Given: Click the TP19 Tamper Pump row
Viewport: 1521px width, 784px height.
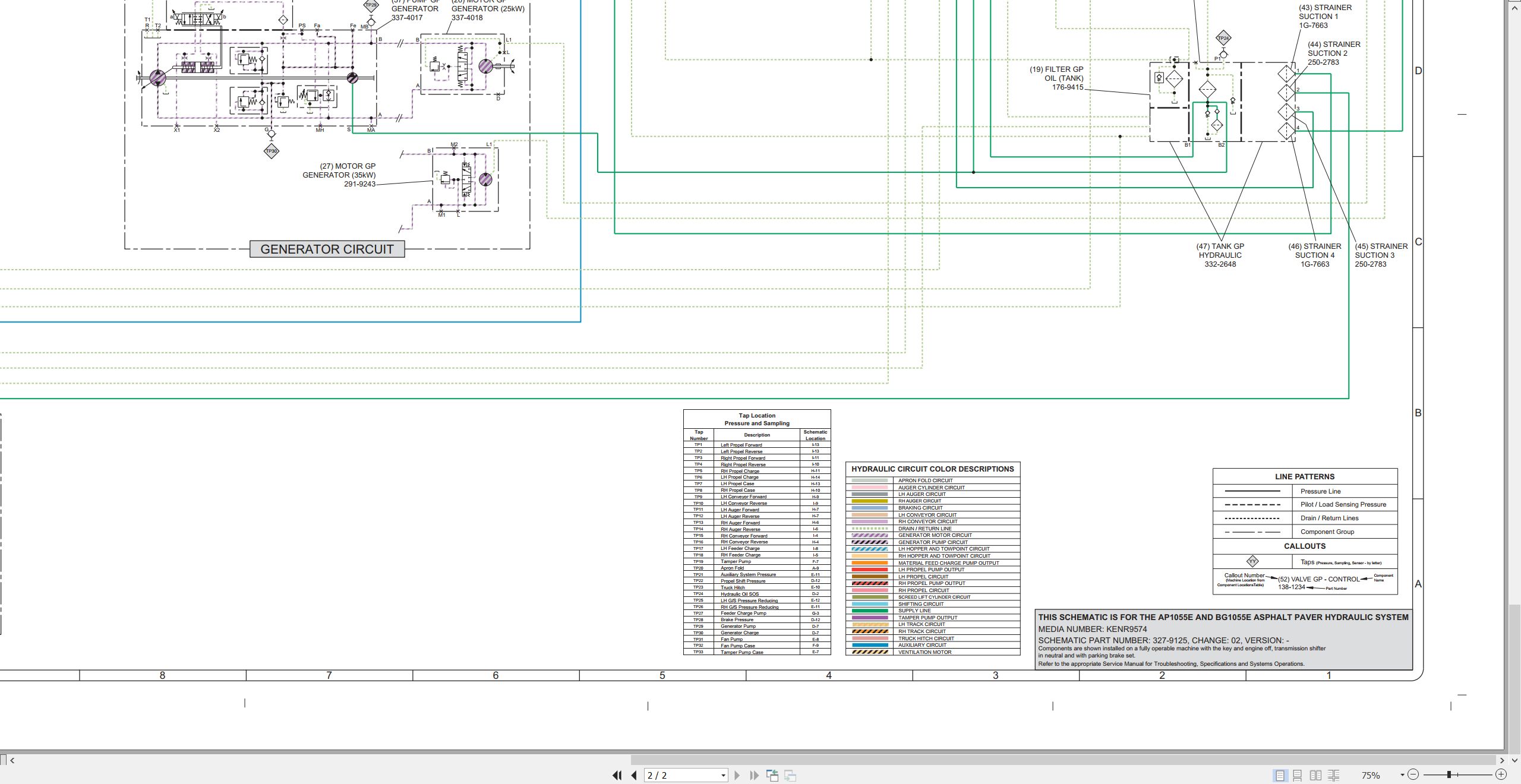Looking at the screenshot, I should coord(757,561).
